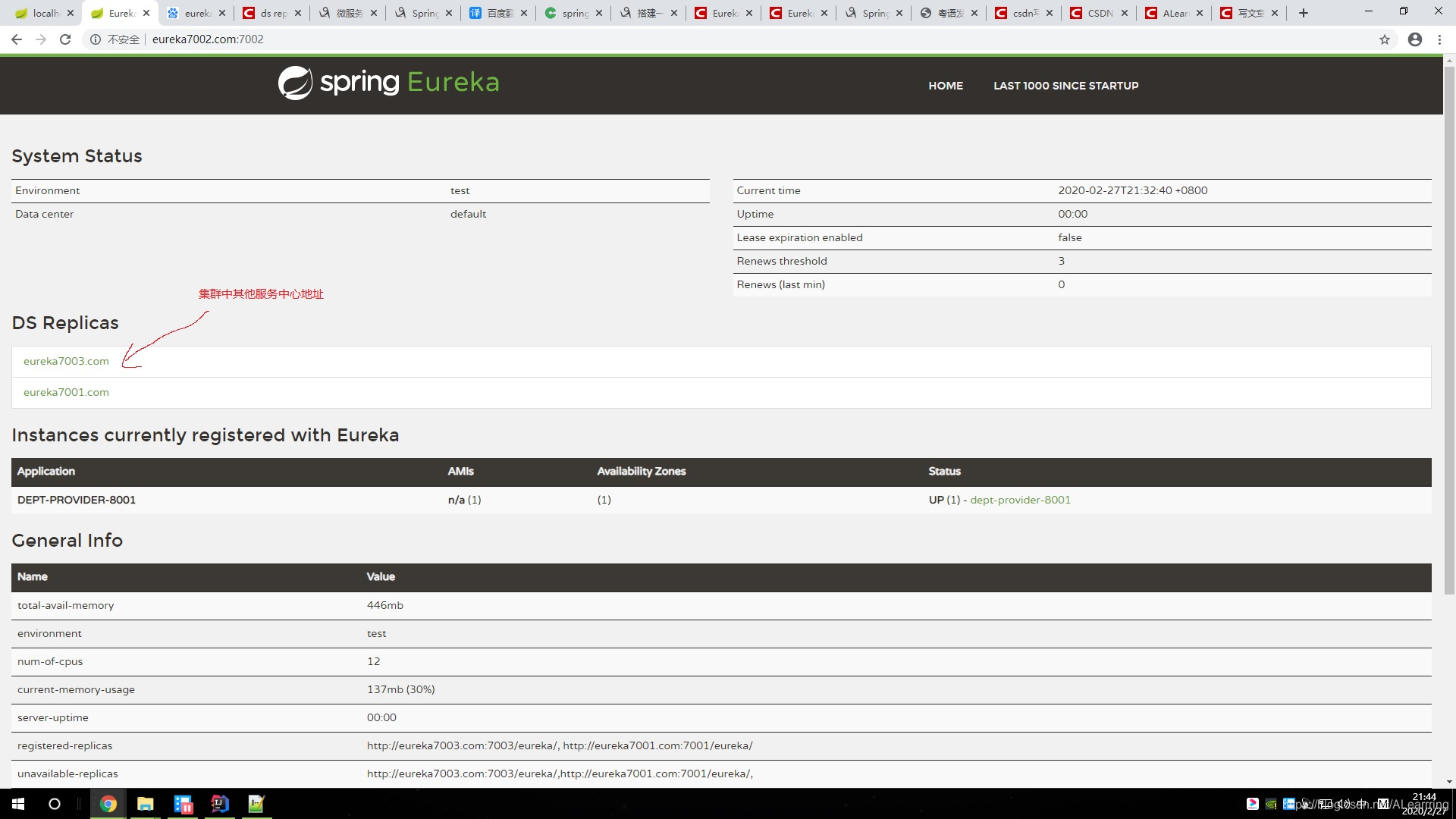
Task: Select the 'server-uptime' row name
Action: pos(53,718)
